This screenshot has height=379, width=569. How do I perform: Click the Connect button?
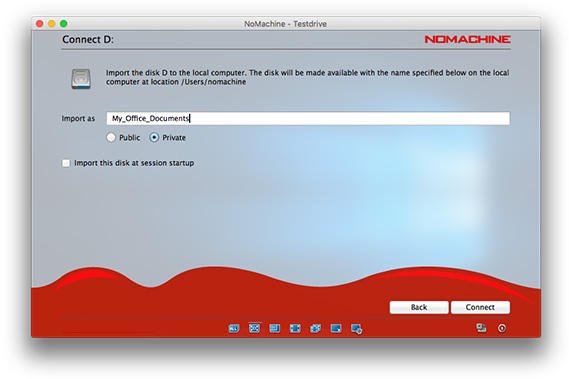(x=480, y=307)
